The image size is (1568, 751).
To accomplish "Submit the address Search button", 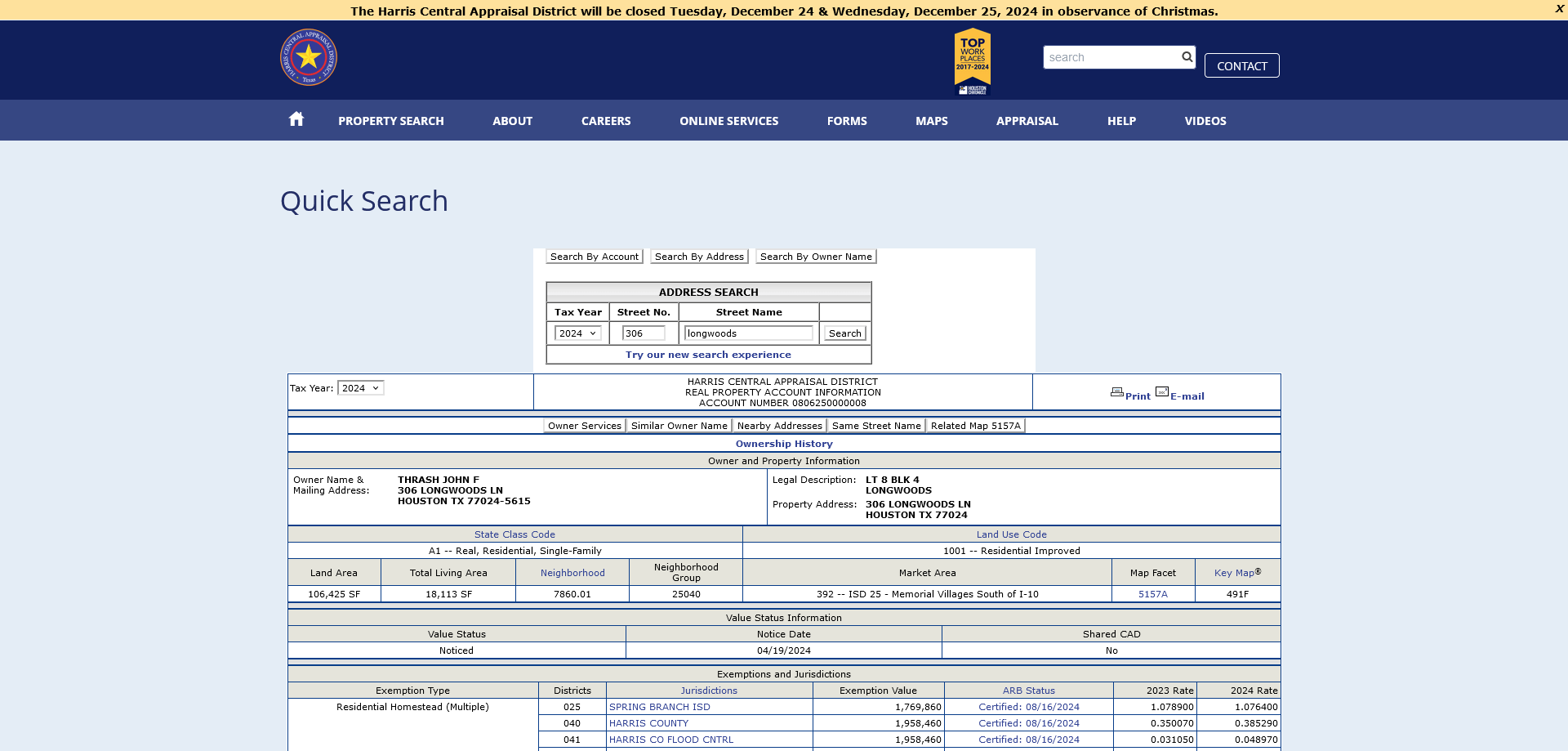I will pos(844,333).
